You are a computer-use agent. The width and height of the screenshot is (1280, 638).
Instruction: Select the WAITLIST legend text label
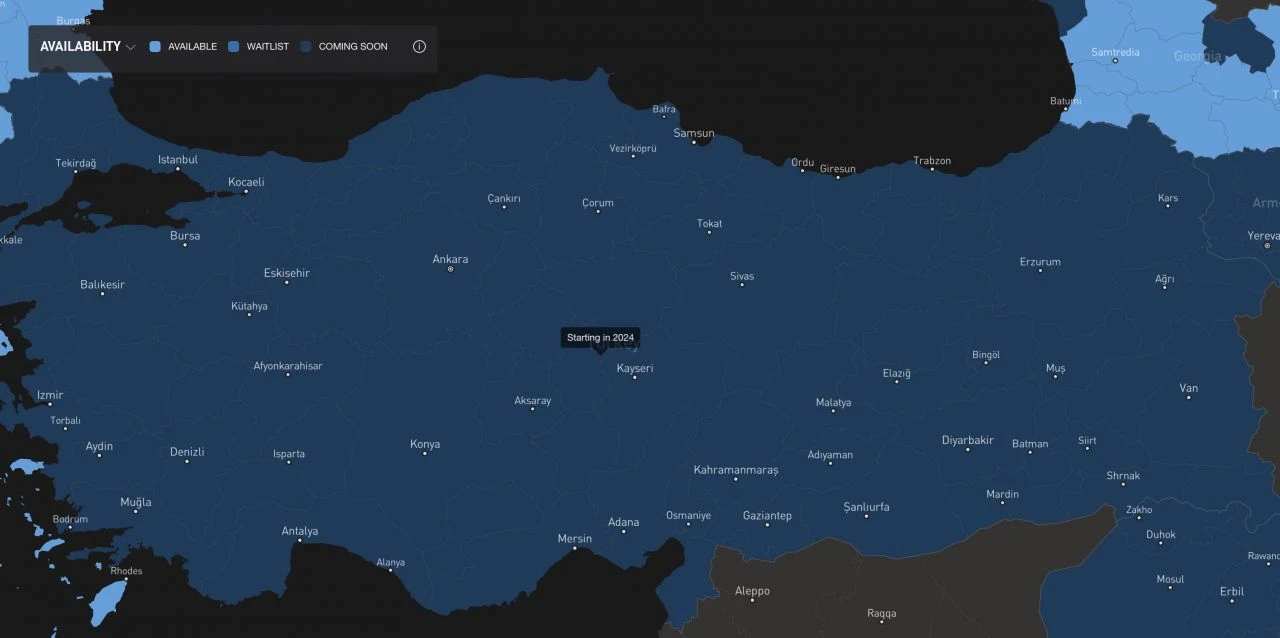point(268,47)
